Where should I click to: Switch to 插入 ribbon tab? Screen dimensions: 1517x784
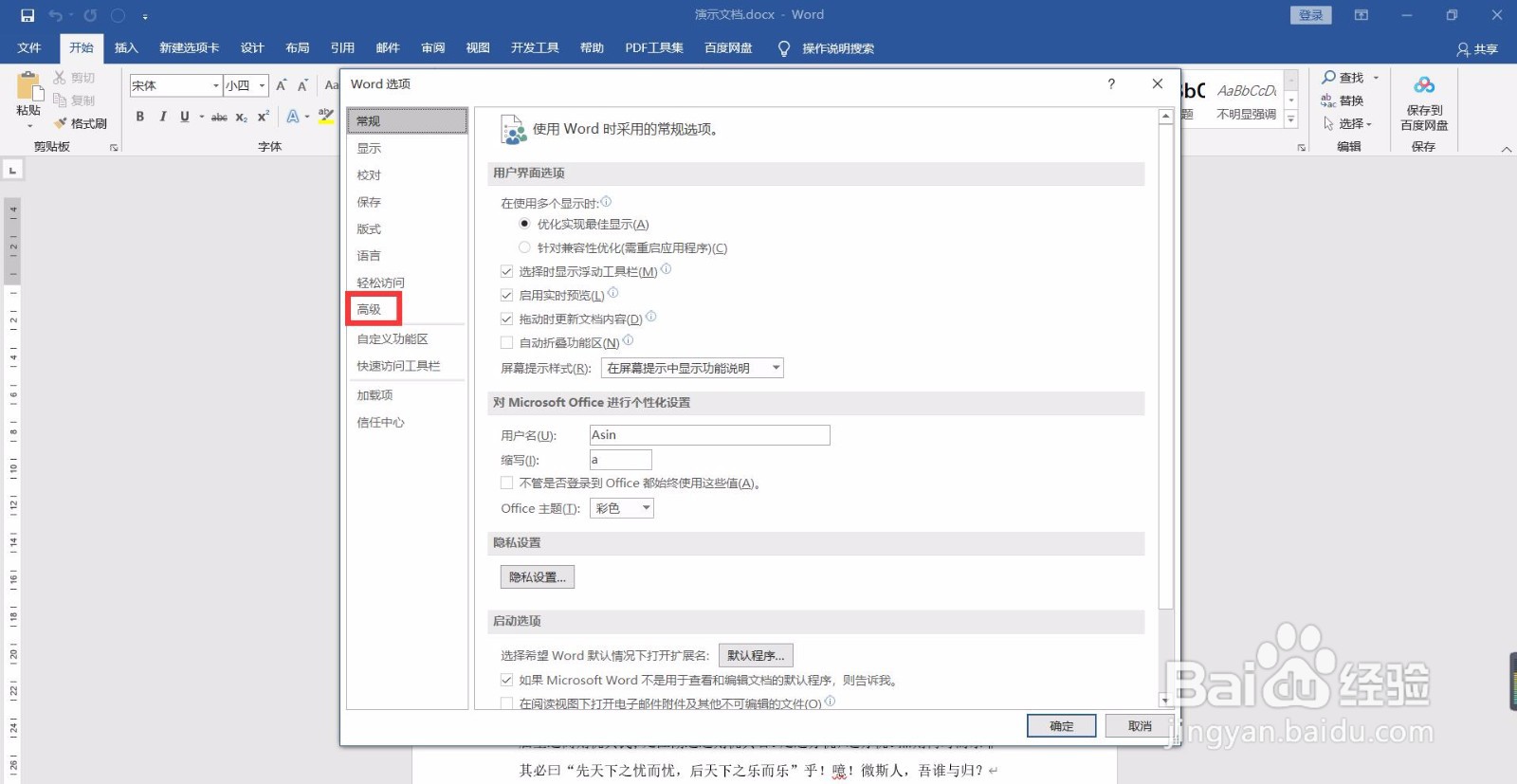tap(126, 48)
